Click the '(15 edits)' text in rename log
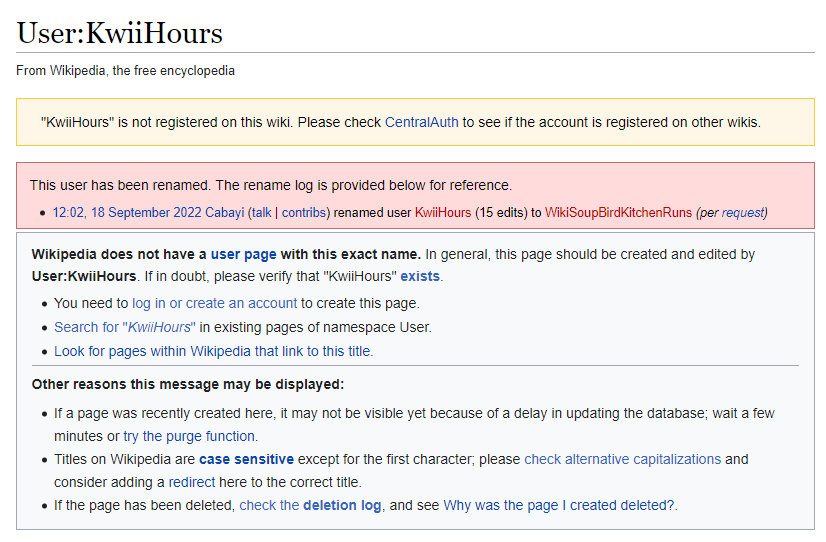826x542 pixels. 501,212
